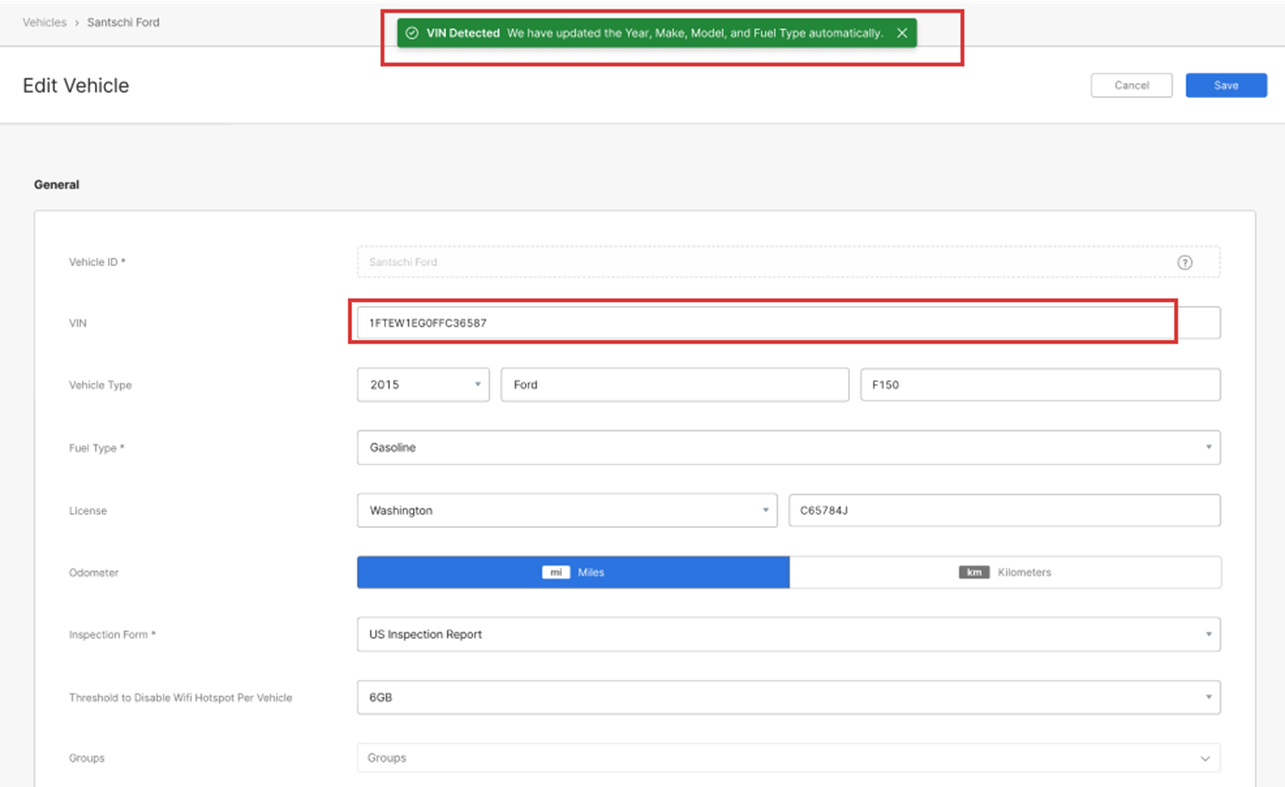The image size is (1285, 787).
Task: Dismiss the VIN Detected notification
Action: (902, 33)
